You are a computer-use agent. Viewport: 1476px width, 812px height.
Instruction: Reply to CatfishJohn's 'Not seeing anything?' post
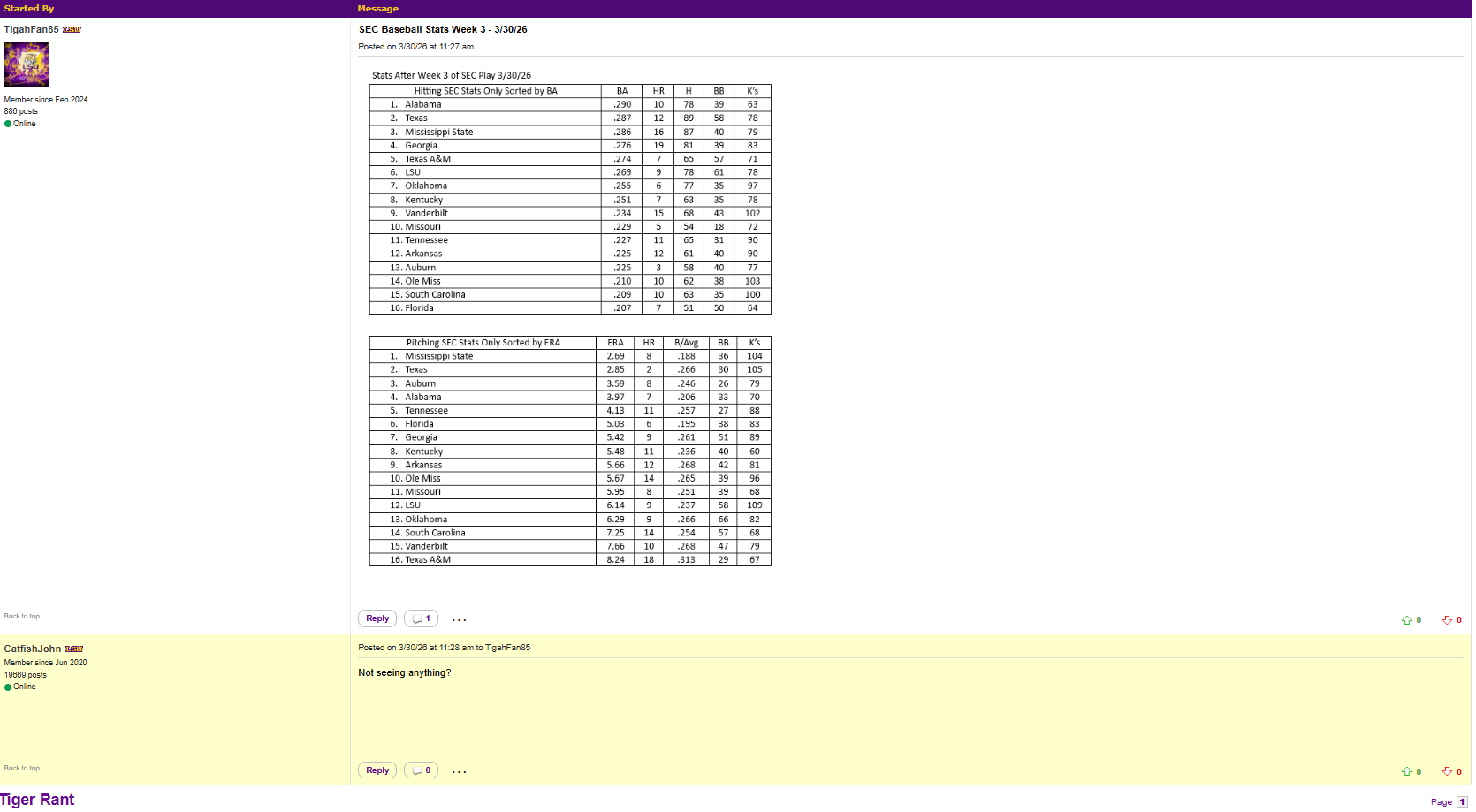(377, 770)
